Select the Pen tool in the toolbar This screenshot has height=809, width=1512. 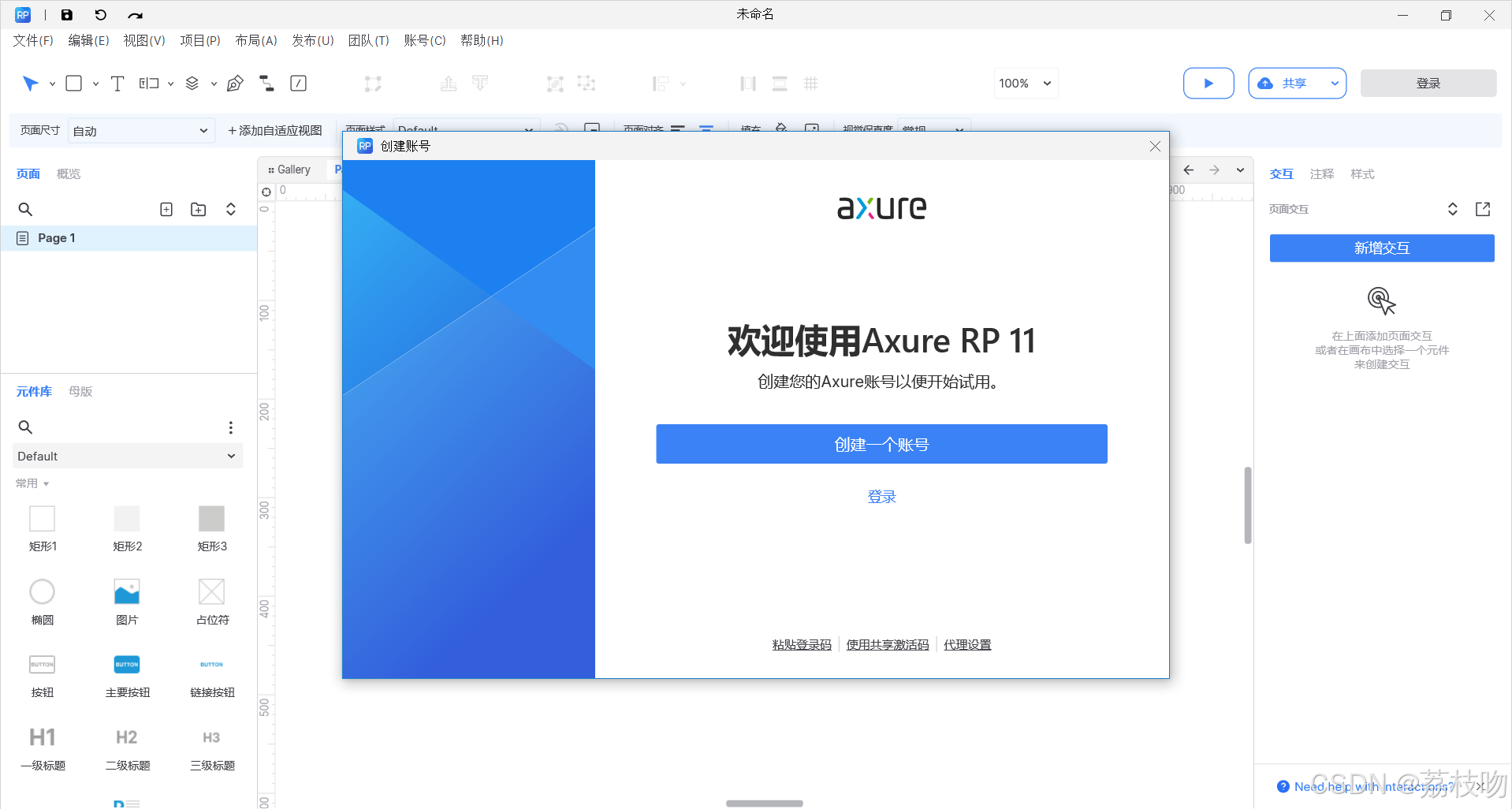click(x=235, y=83)
